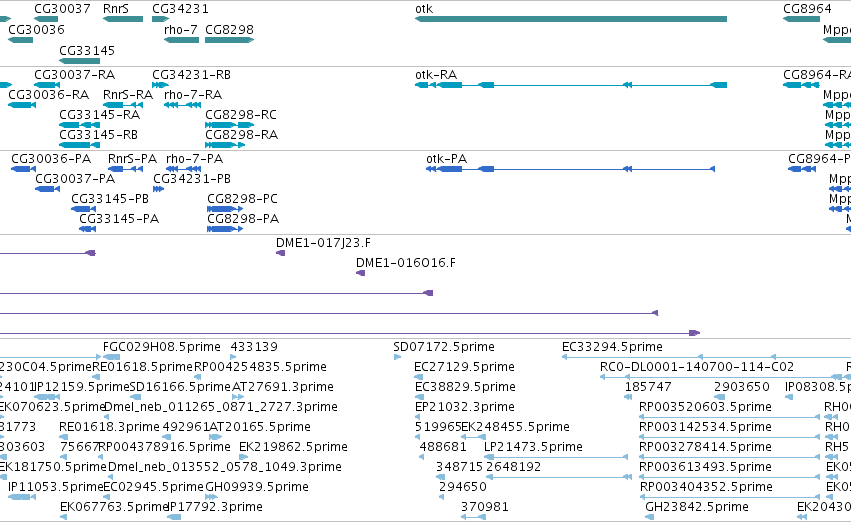The height and width of the screenshot is (522, 851).
Task: Select the RP003404352.5prime EST label
Action: point(706,487)
